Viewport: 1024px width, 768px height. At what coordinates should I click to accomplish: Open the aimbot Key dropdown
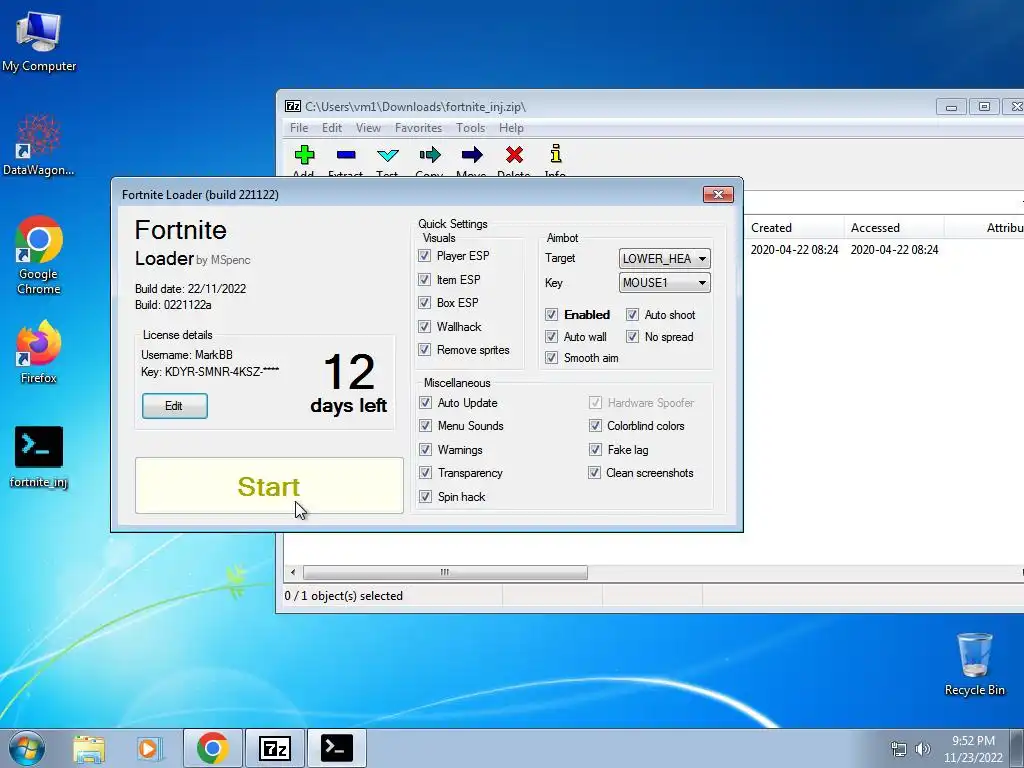pos(664,283)
